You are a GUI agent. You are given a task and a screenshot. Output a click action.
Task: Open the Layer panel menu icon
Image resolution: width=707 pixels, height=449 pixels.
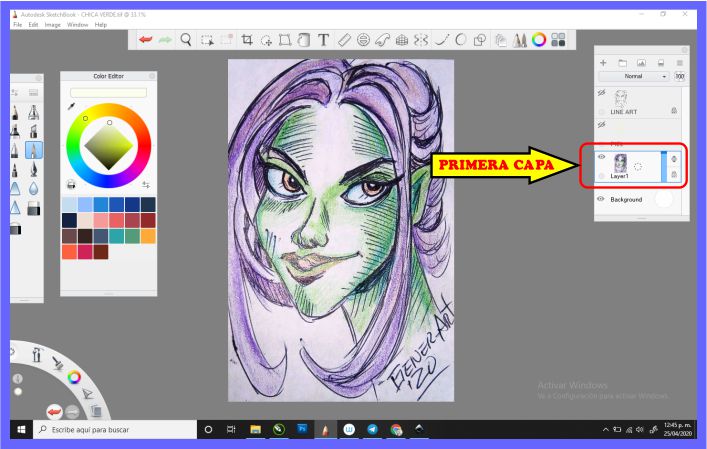coord(679,63)
